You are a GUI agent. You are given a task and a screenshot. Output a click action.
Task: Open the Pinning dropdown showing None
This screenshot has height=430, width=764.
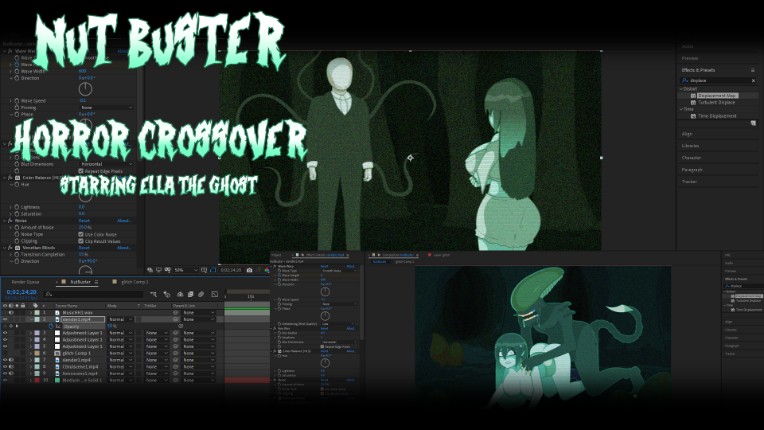(106, 108)
